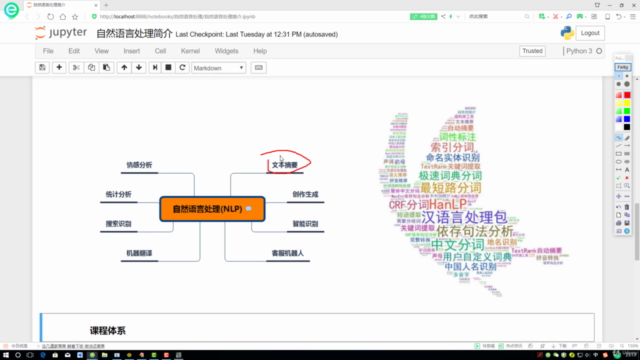Image resolution: width=640 pixels, height=360 pixels.
Task: Reload the page with the refresh icon
Action: point(51,17)
